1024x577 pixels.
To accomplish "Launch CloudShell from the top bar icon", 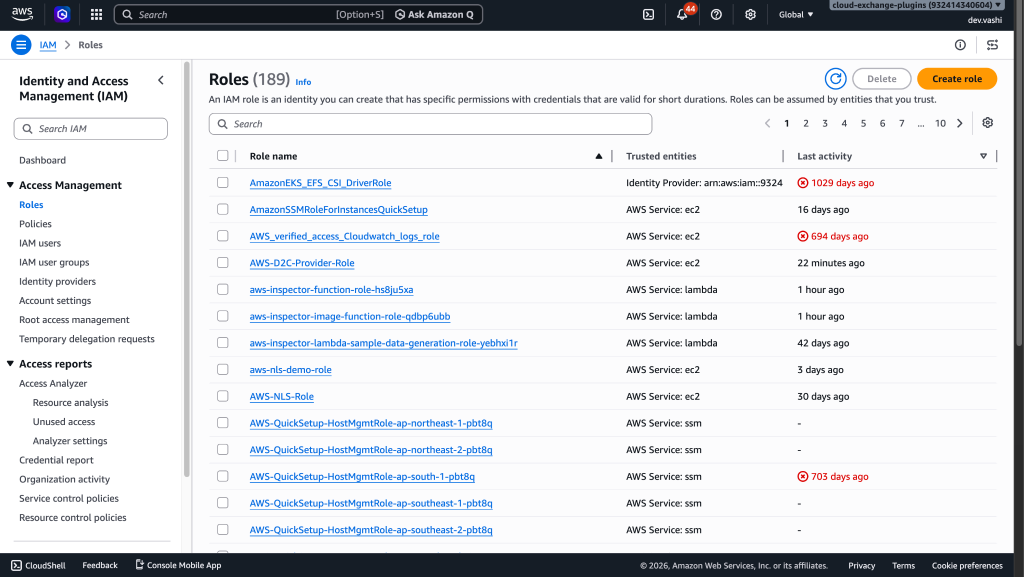I will (648, 14).
